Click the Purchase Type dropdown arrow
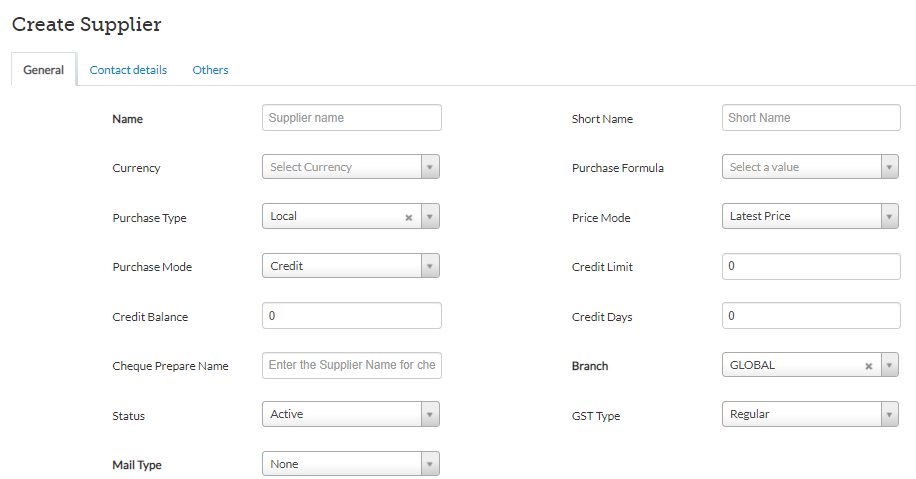Viewport: 916px width, 479px height. (429, 217)
